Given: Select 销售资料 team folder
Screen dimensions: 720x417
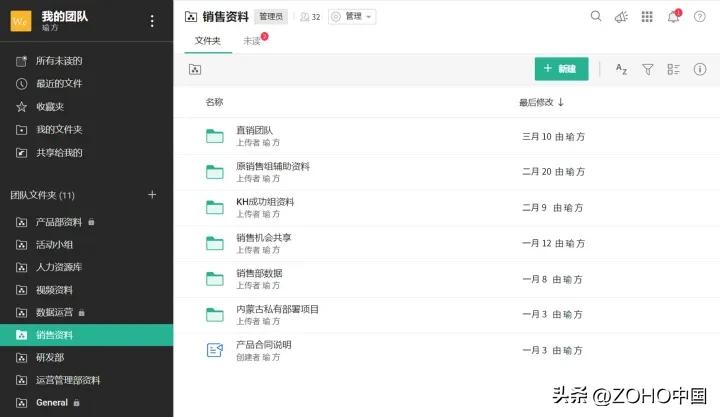Looking at the screenshot, I should 86,335.
